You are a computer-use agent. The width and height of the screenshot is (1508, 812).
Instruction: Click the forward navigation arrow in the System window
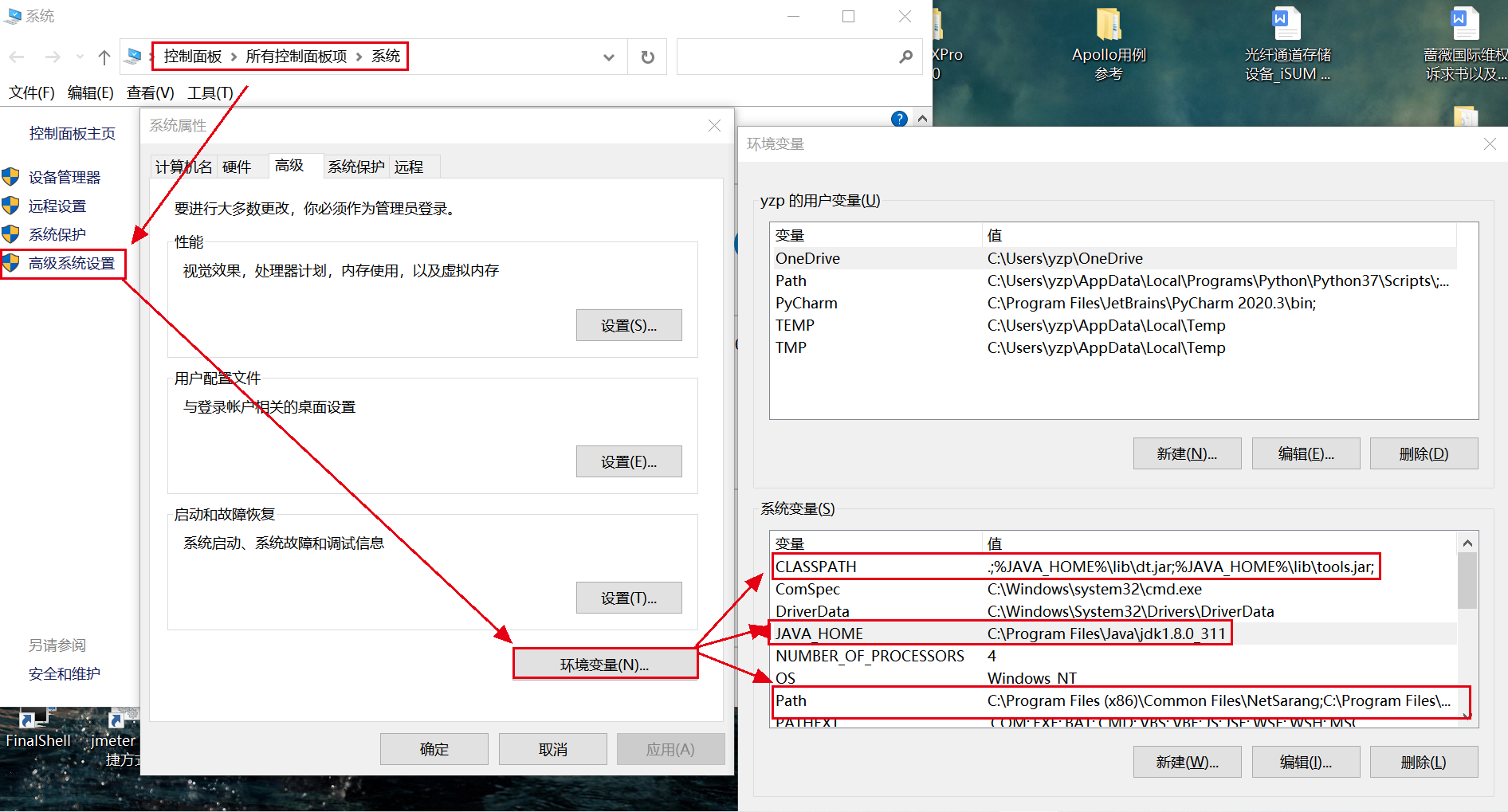pos(53,57)
